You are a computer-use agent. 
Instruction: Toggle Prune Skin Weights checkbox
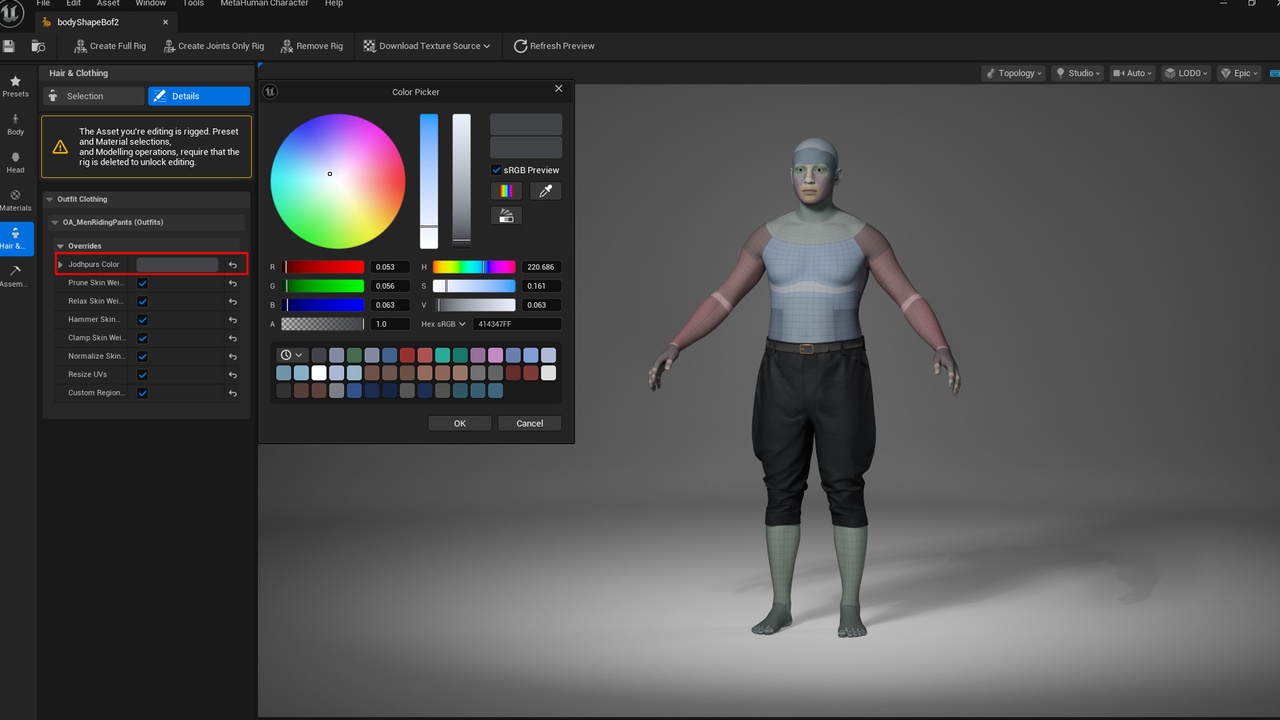143,283
